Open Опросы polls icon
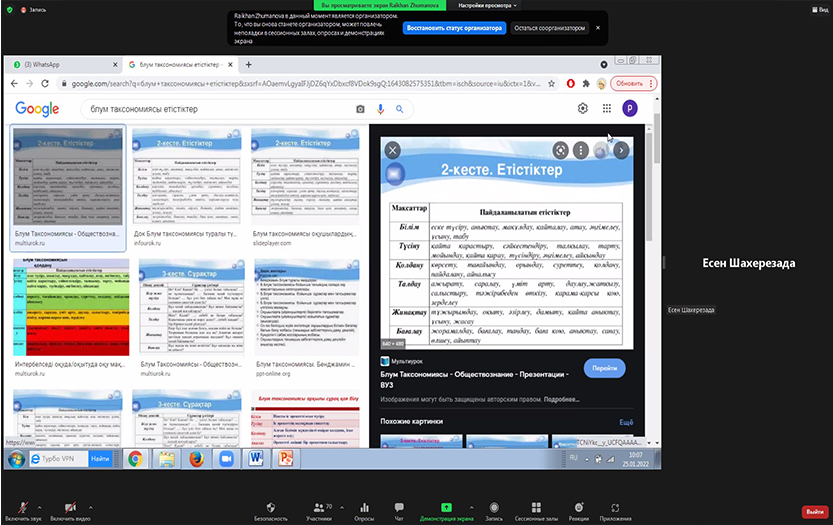 [x=364, y=510]
